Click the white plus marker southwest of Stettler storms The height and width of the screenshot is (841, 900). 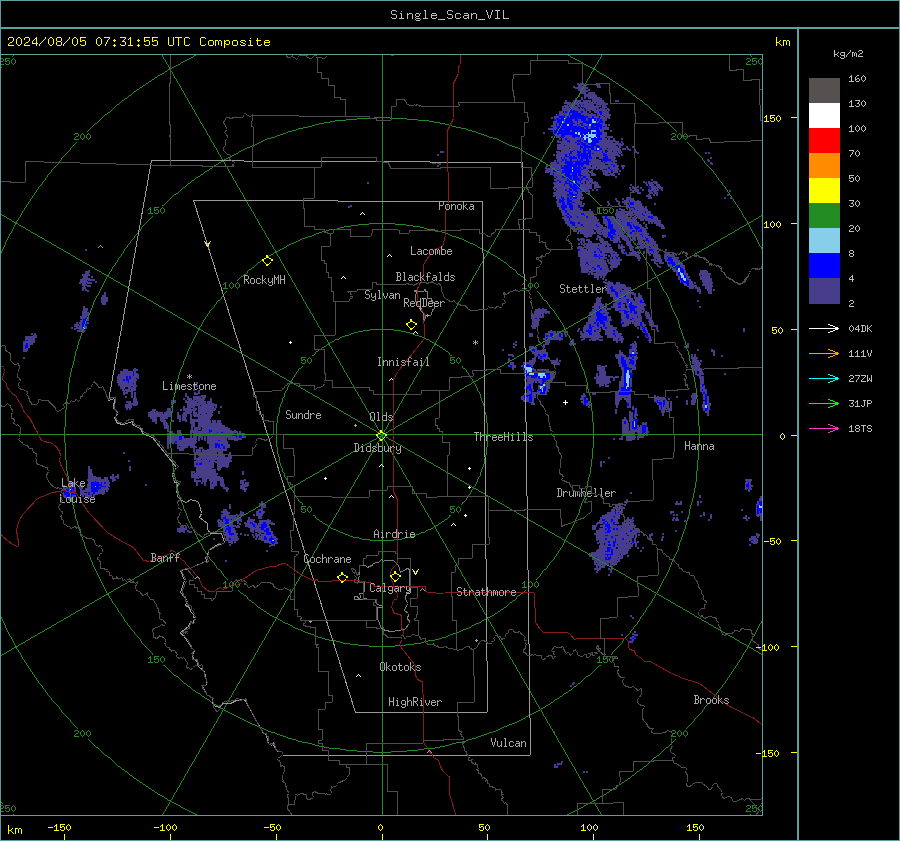click(x=565, y=402)
